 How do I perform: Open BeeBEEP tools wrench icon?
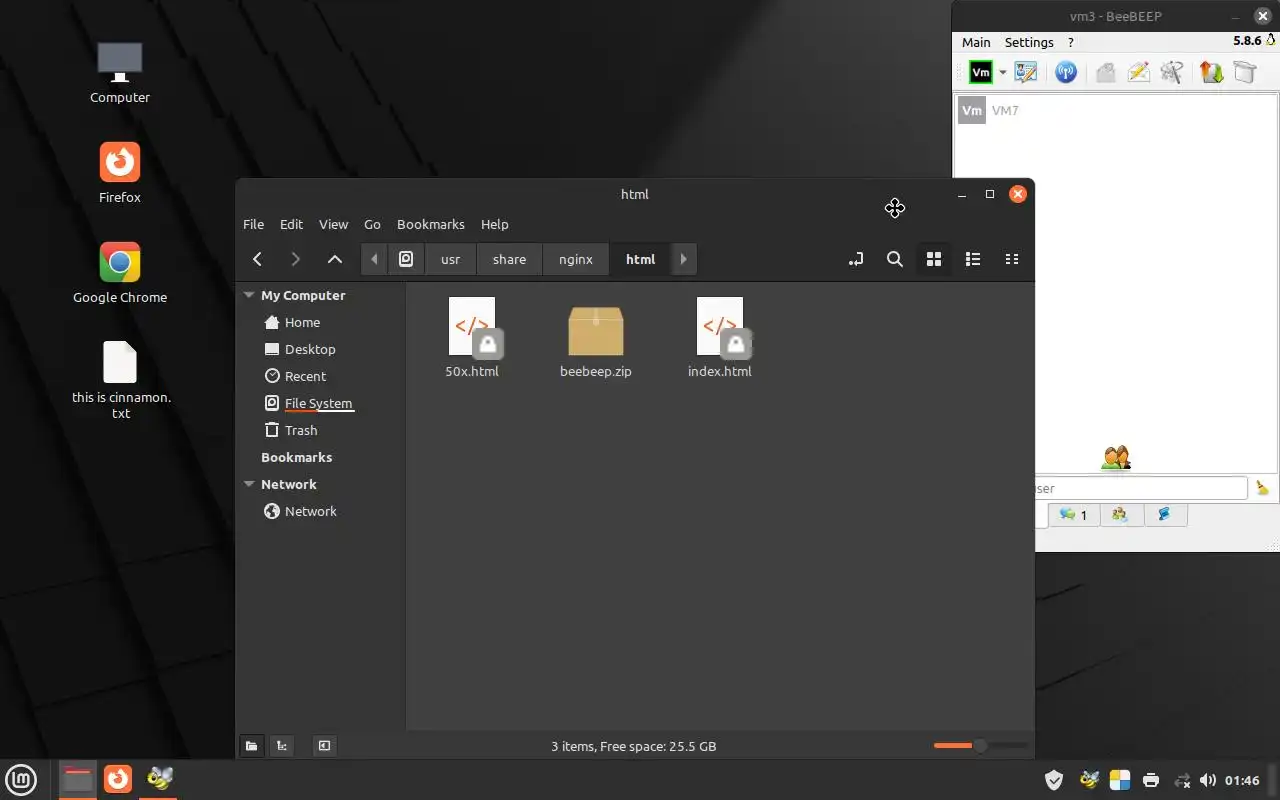click(1172, 72)
